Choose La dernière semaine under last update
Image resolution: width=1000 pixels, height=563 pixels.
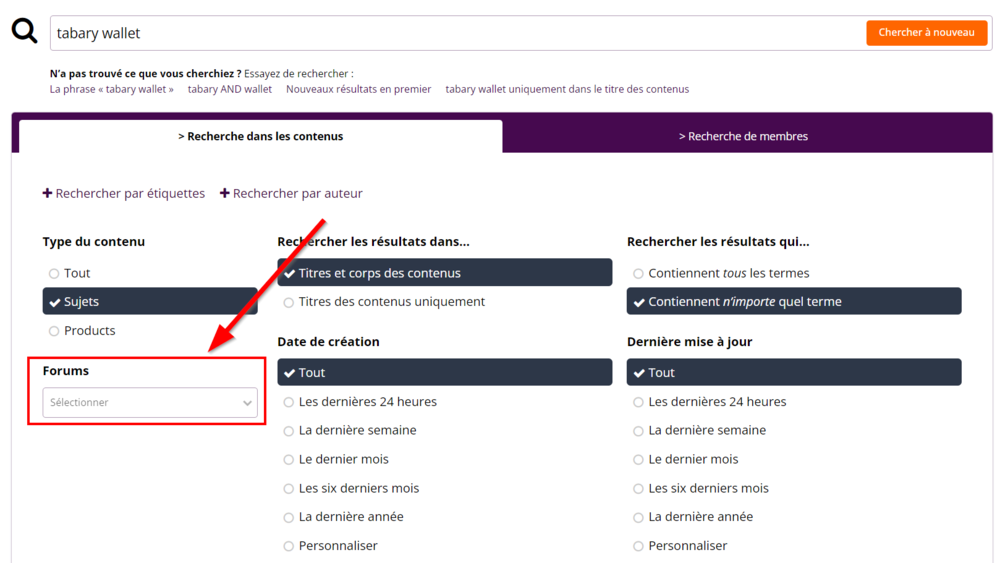(x=638, y=431)
